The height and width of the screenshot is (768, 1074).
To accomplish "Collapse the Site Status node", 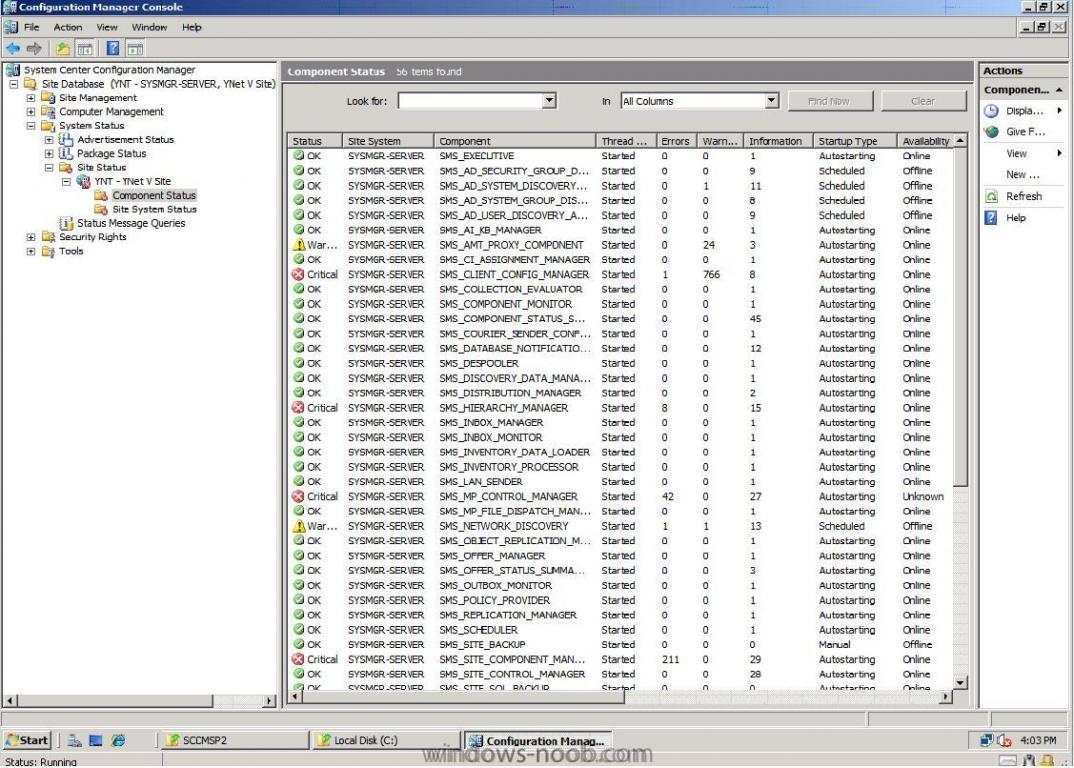I will 49,168.
